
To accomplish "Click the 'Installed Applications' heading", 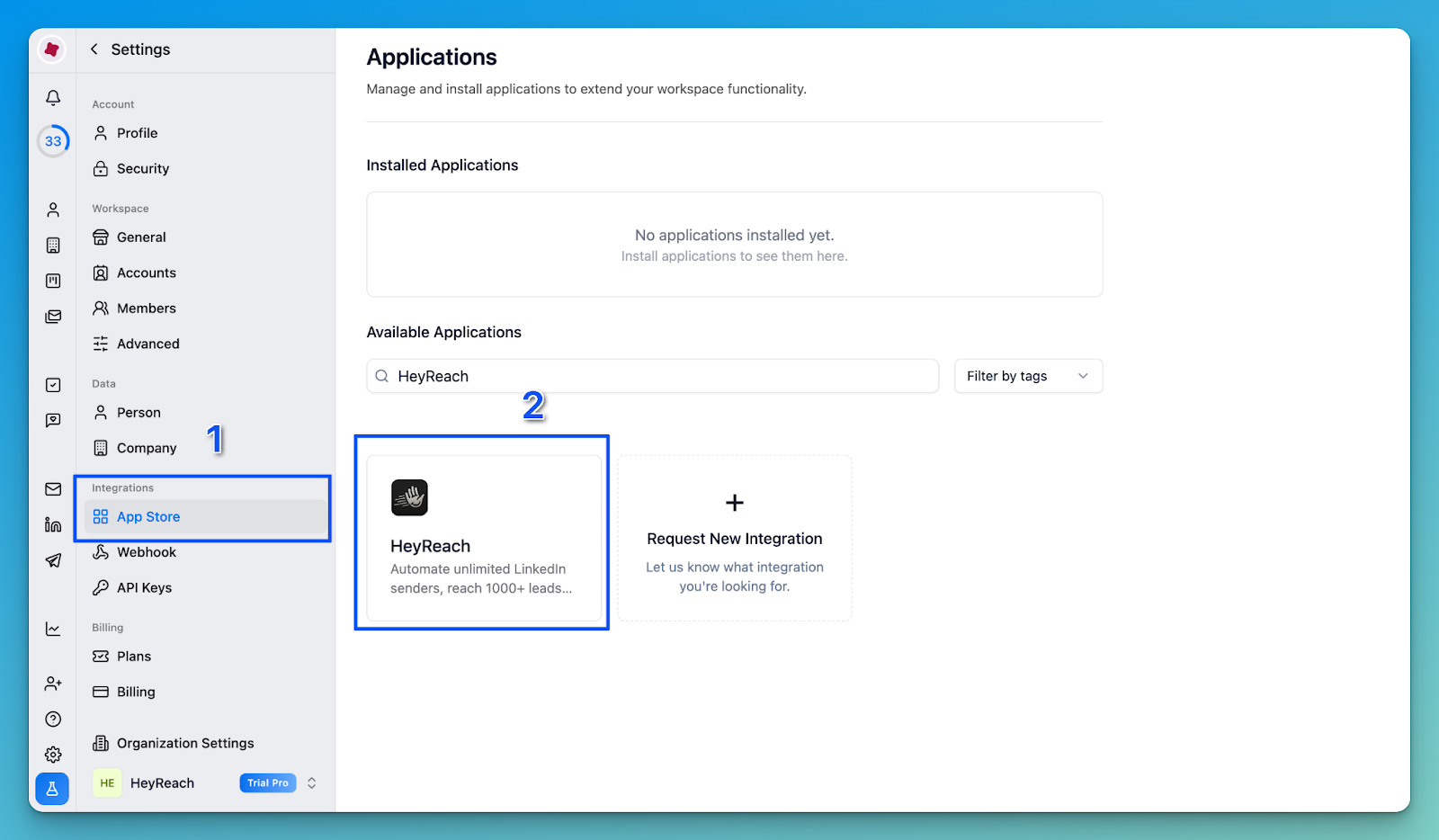I will coord(442,165).
